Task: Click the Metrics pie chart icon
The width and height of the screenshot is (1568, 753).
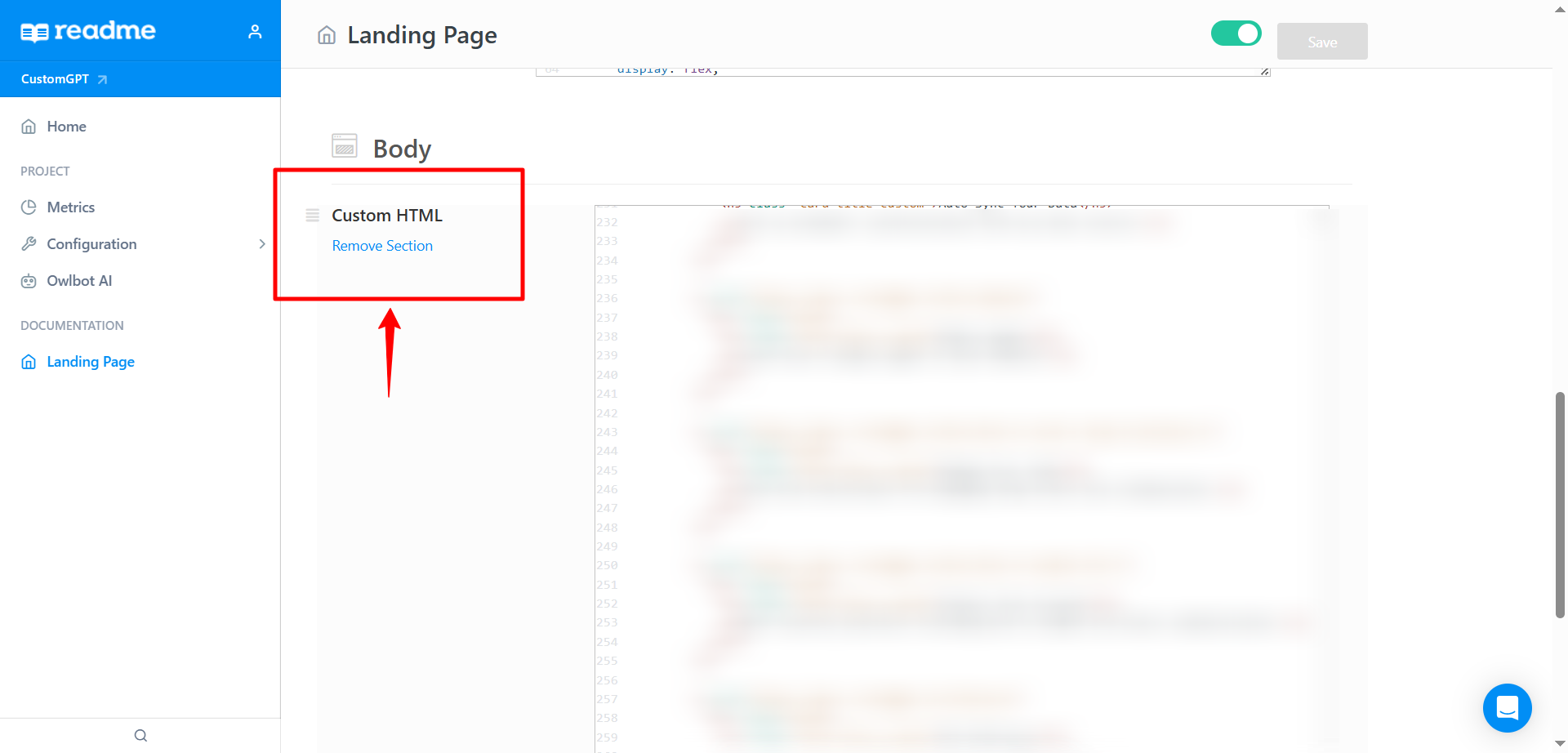Action: pos(29,207)
